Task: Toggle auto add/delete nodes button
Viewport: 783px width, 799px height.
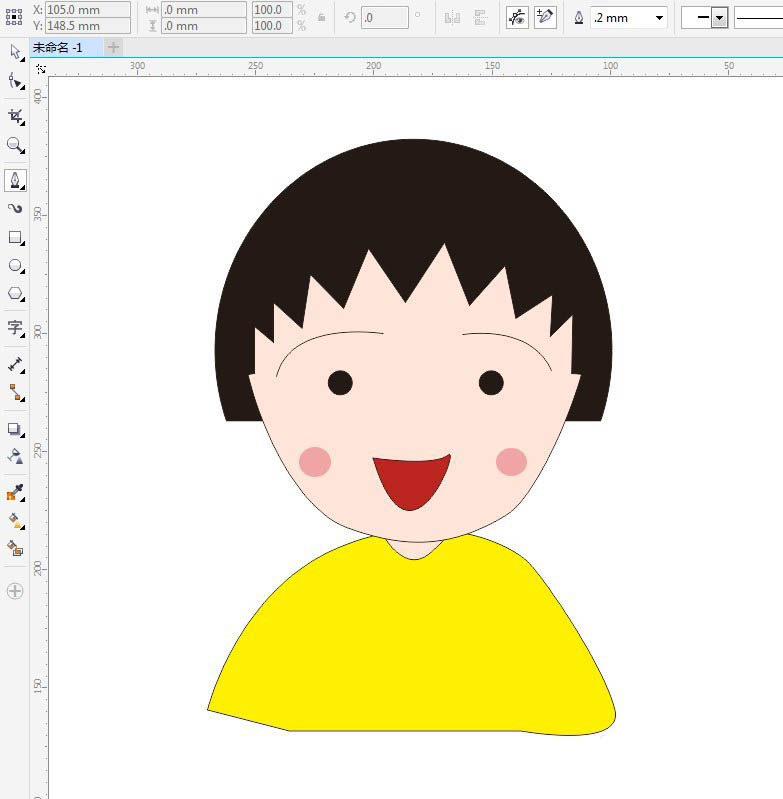Action: (x=545, y=17)
